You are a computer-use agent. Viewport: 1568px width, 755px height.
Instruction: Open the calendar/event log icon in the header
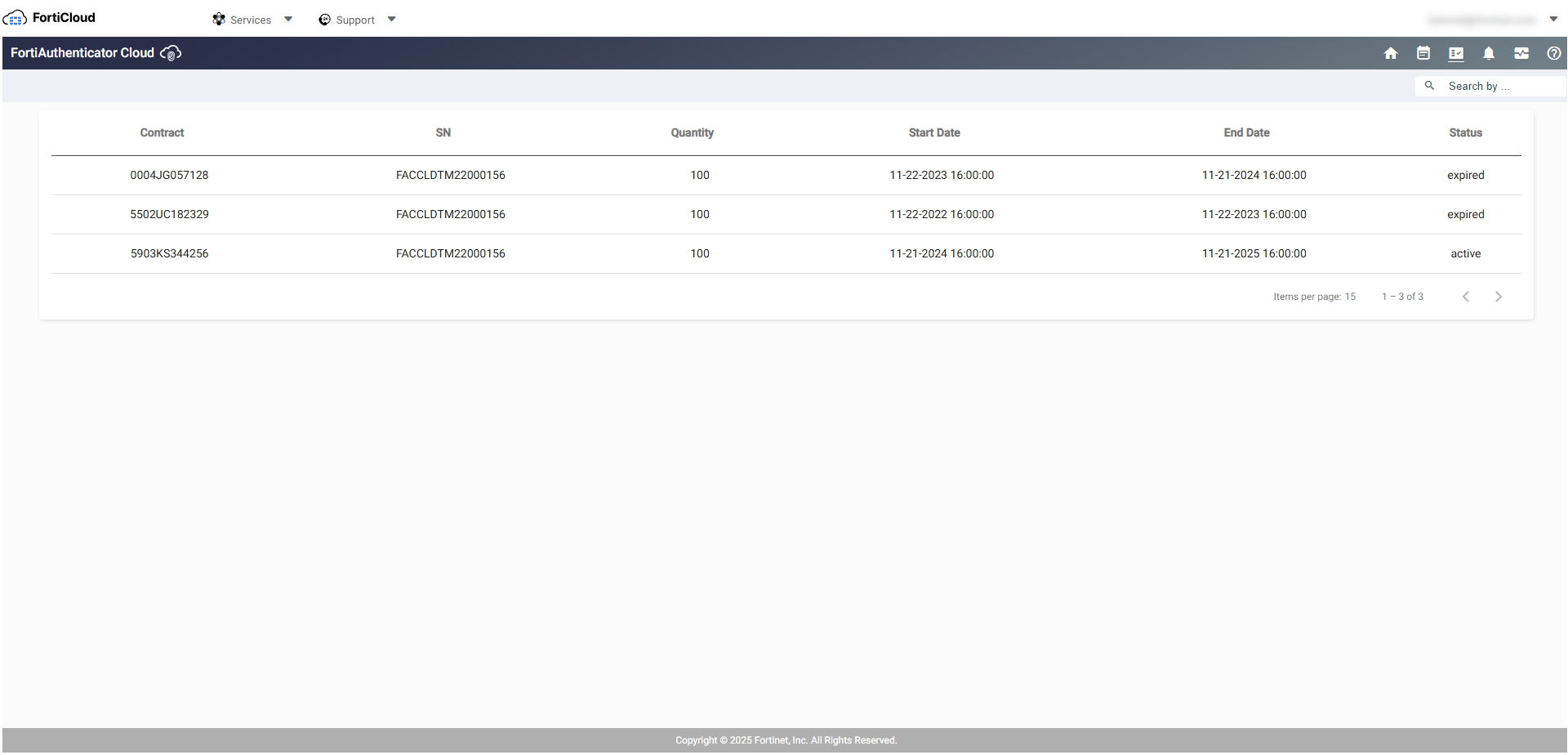(x=1423, y=53)
